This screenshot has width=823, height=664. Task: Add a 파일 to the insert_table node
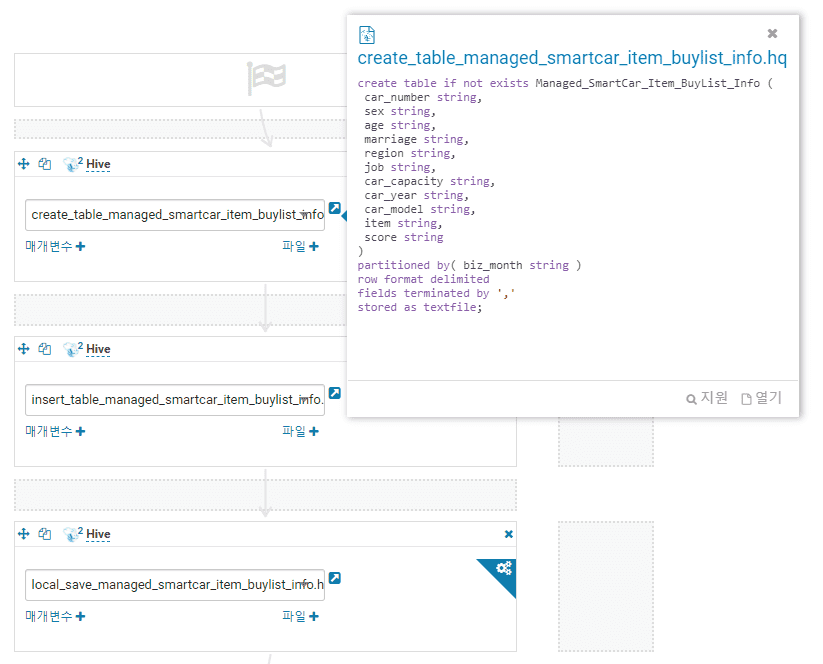[300, 431]
